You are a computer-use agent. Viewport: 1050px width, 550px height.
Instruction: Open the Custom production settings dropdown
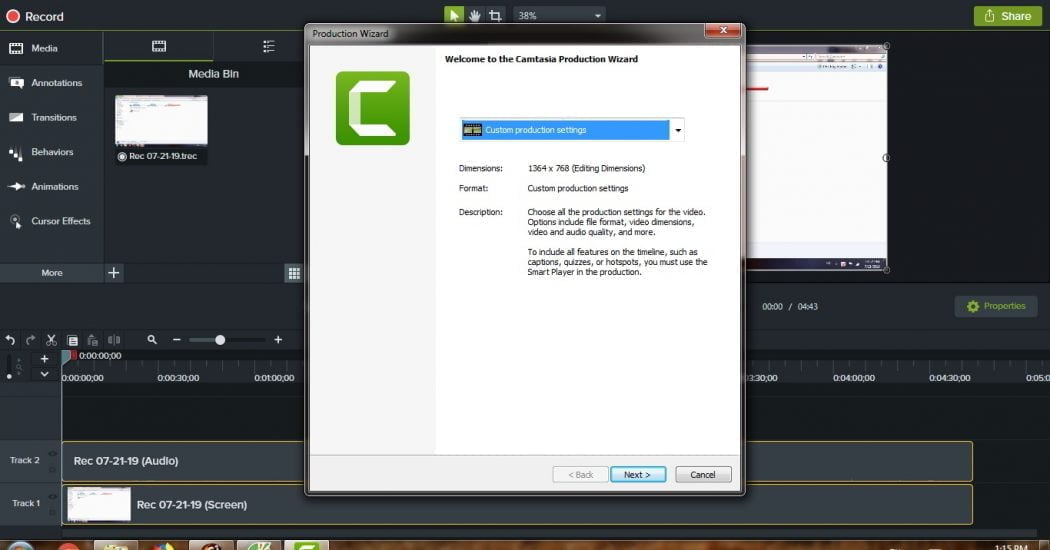coord(572,130)
